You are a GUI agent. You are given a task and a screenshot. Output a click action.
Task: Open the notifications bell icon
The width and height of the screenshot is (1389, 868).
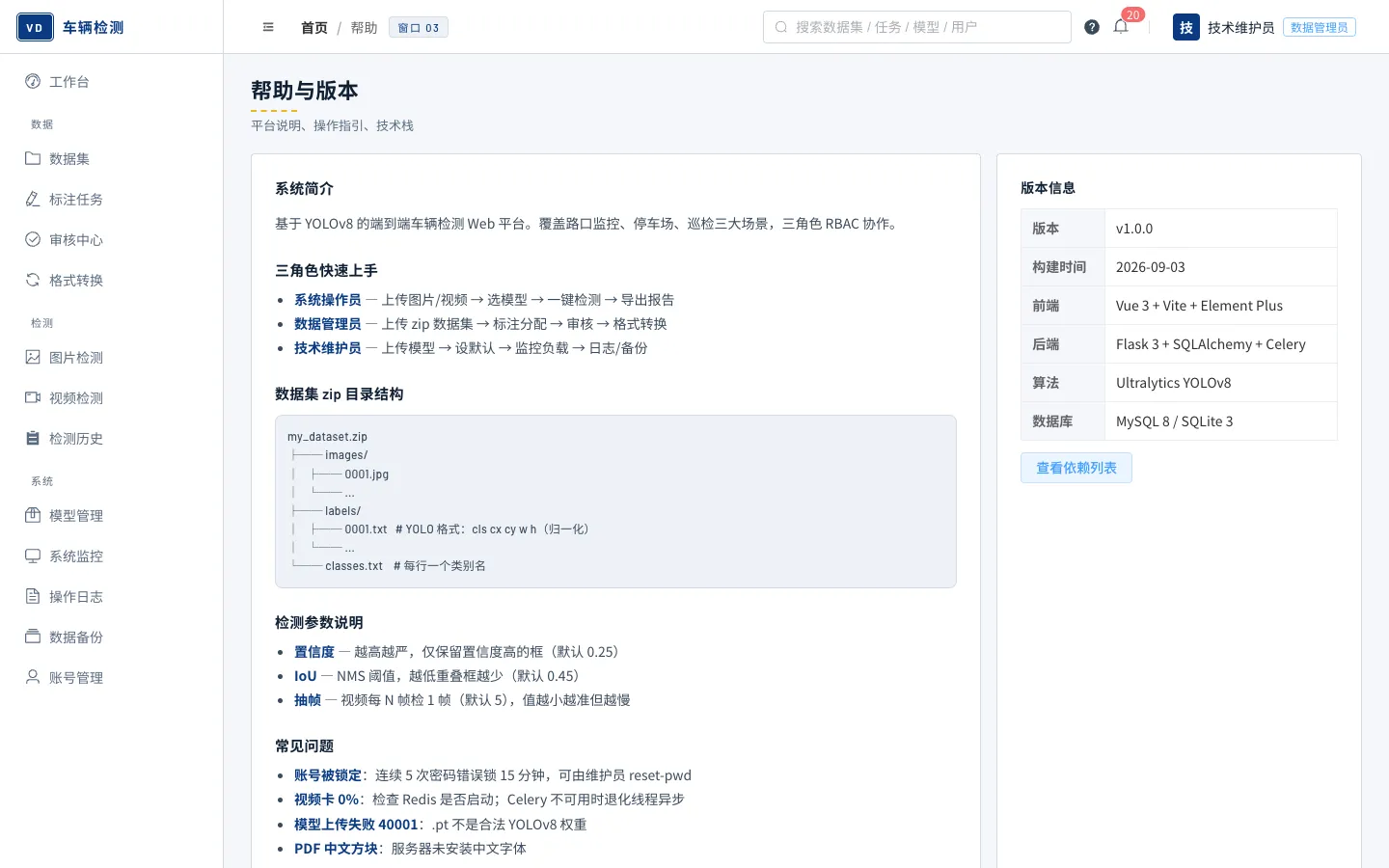[1121, 27]
